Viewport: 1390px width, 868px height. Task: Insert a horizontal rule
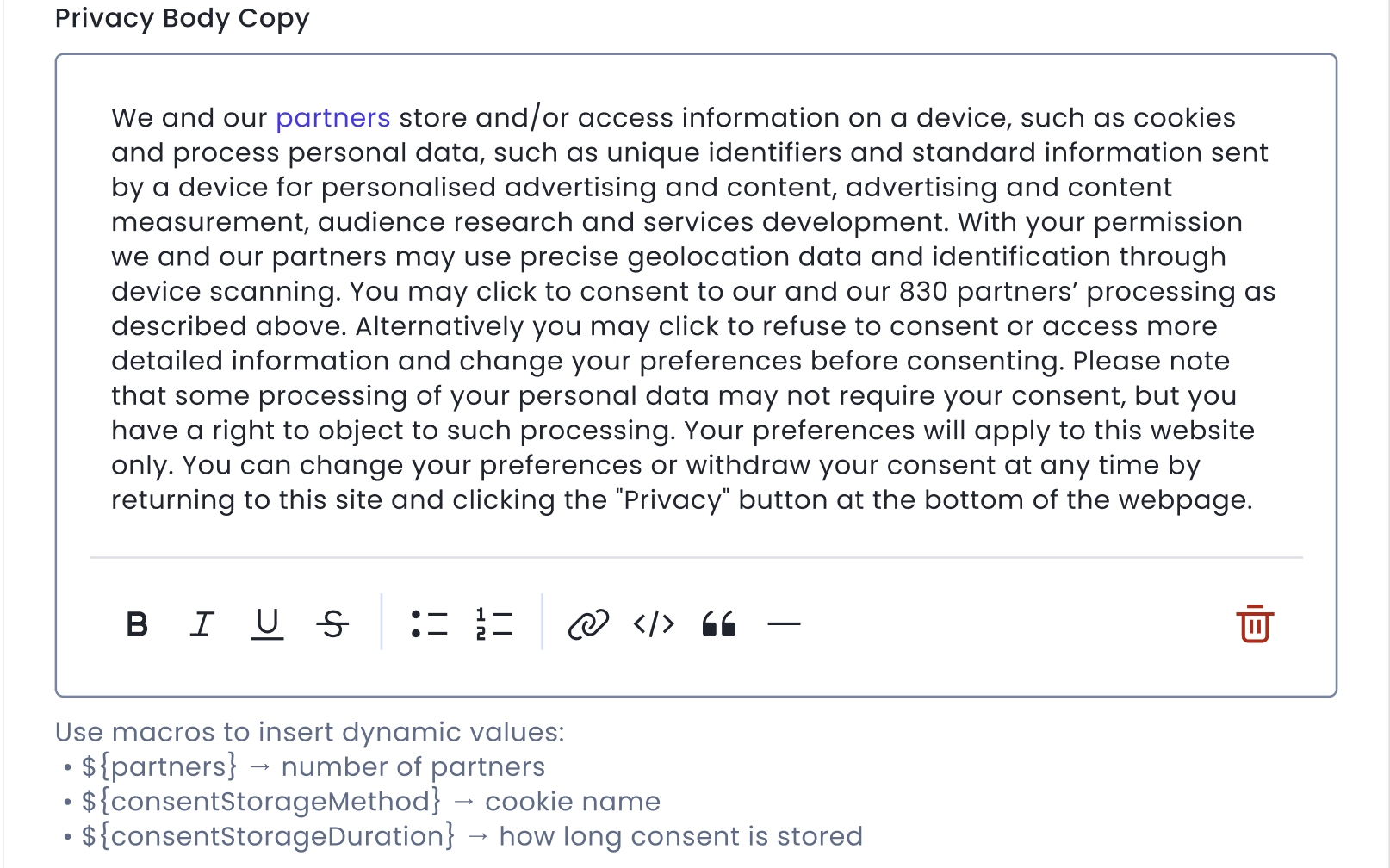pos(784,623)
